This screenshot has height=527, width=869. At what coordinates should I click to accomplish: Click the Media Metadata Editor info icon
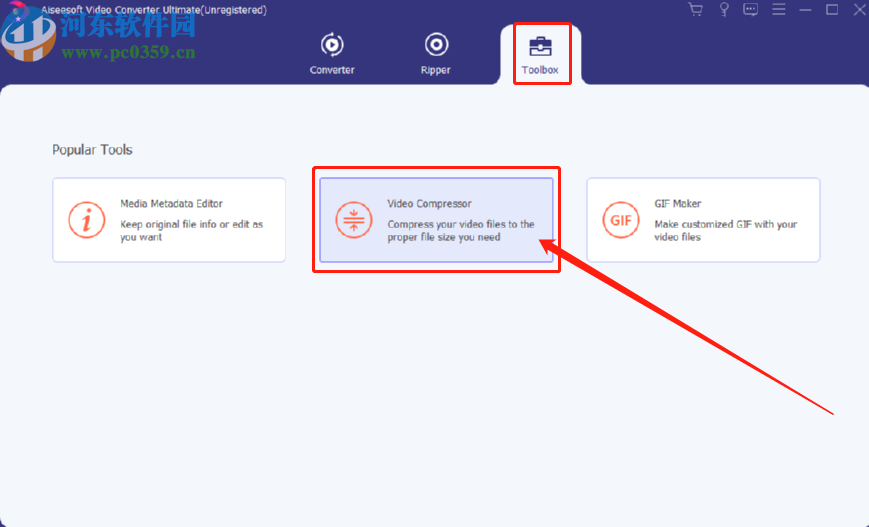click(x=86, y=220)
